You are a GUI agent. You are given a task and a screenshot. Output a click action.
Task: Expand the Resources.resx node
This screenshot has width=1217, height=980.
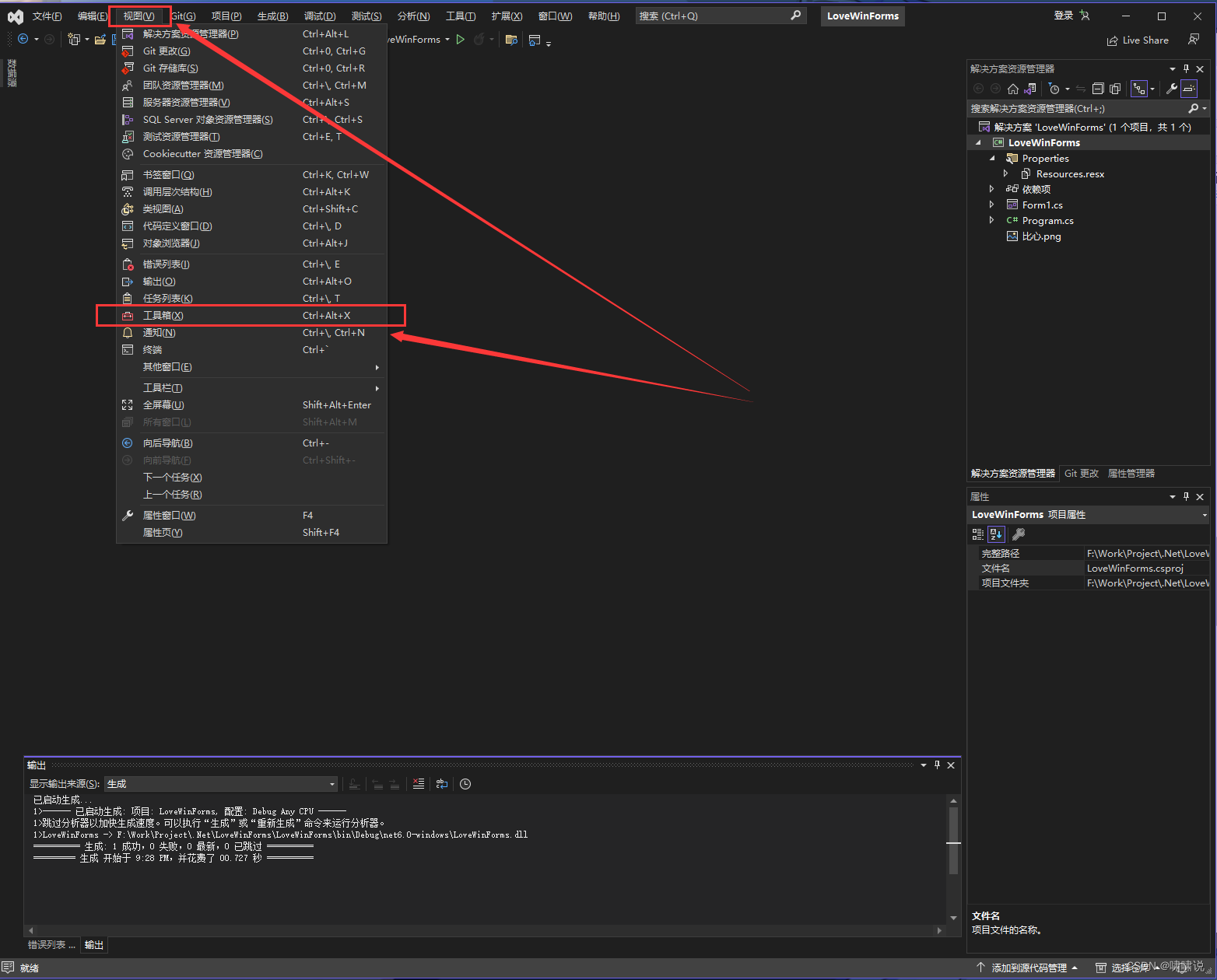[1006, 174]
